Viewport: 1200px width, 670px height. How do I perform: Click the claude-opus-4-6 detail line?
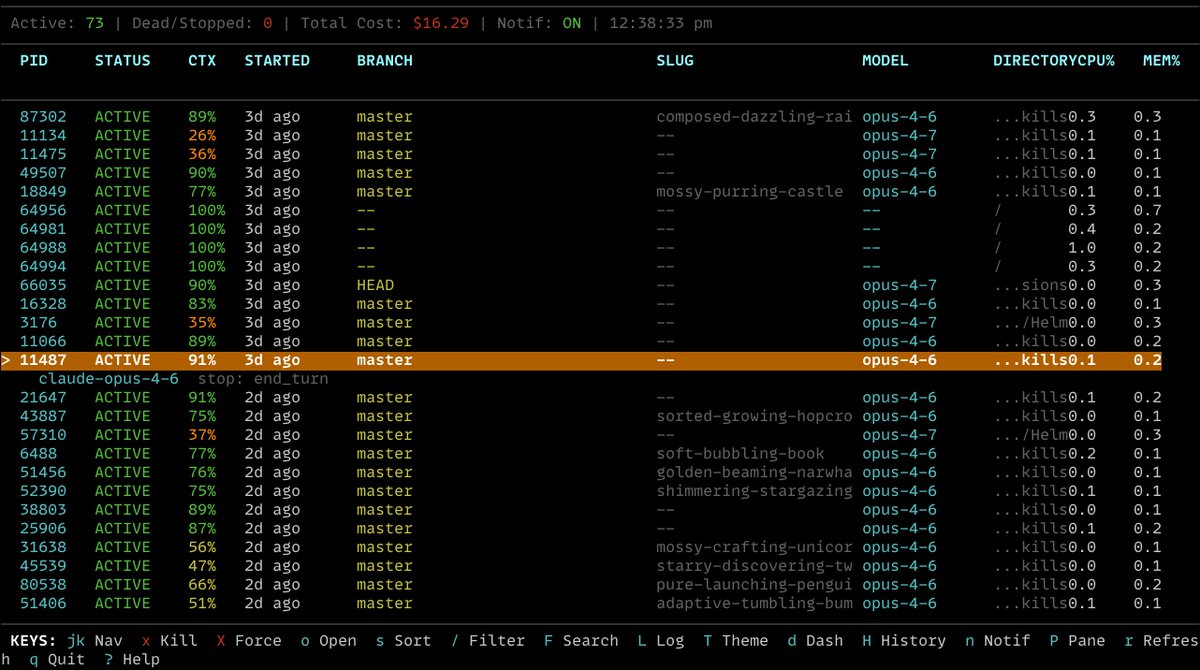tap(183, 379)
